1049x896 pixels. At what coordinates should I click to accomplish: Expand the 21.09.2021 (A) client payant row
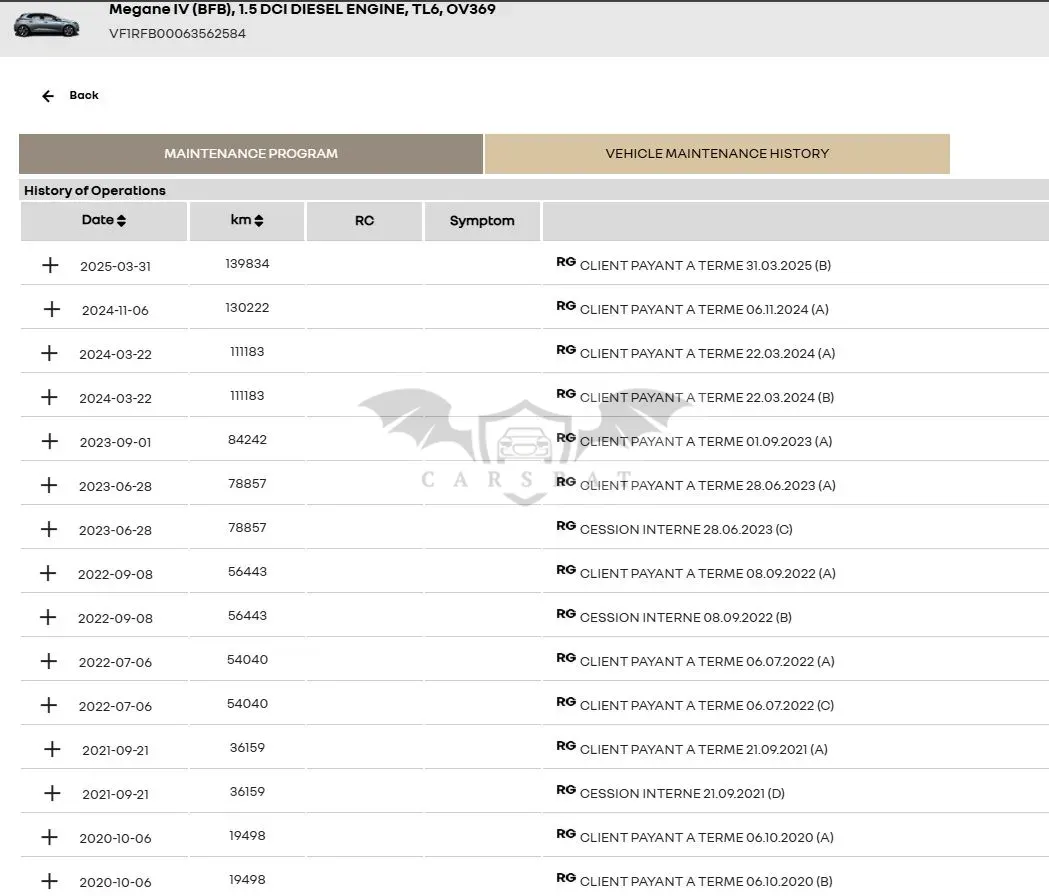(52, 749)
